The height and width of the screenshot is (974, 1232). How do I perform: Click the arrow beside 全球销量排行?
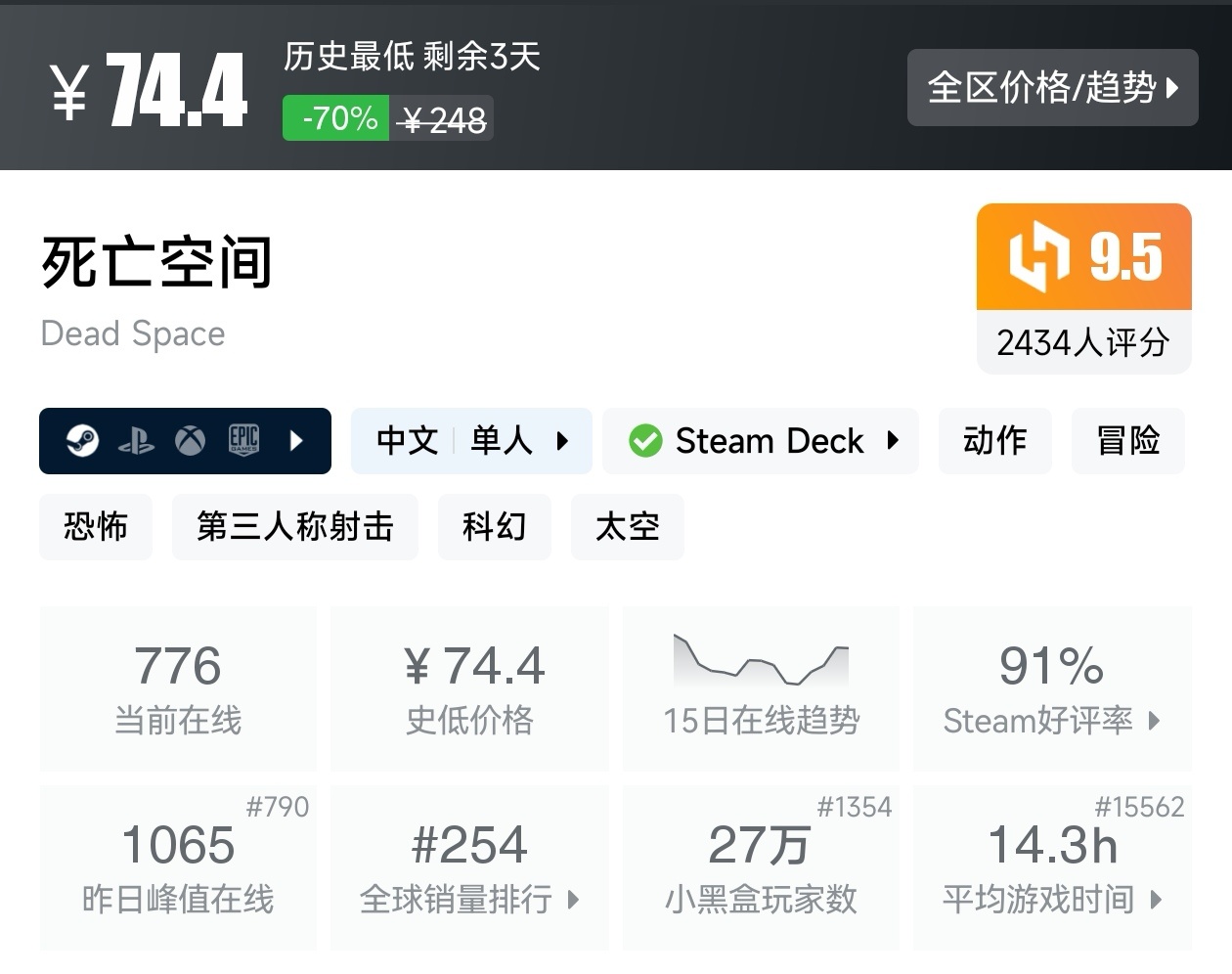click(x=574, y=900)
